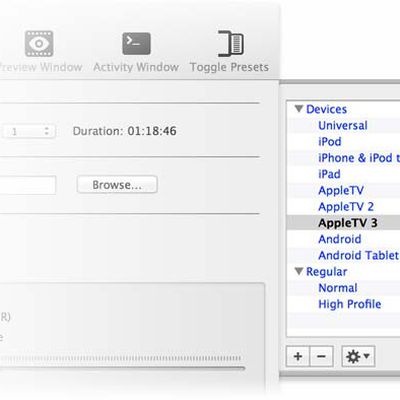Open the Preview Window toolbar icon
This screenshot has height=400, width=400.
[x=39, y=44]
